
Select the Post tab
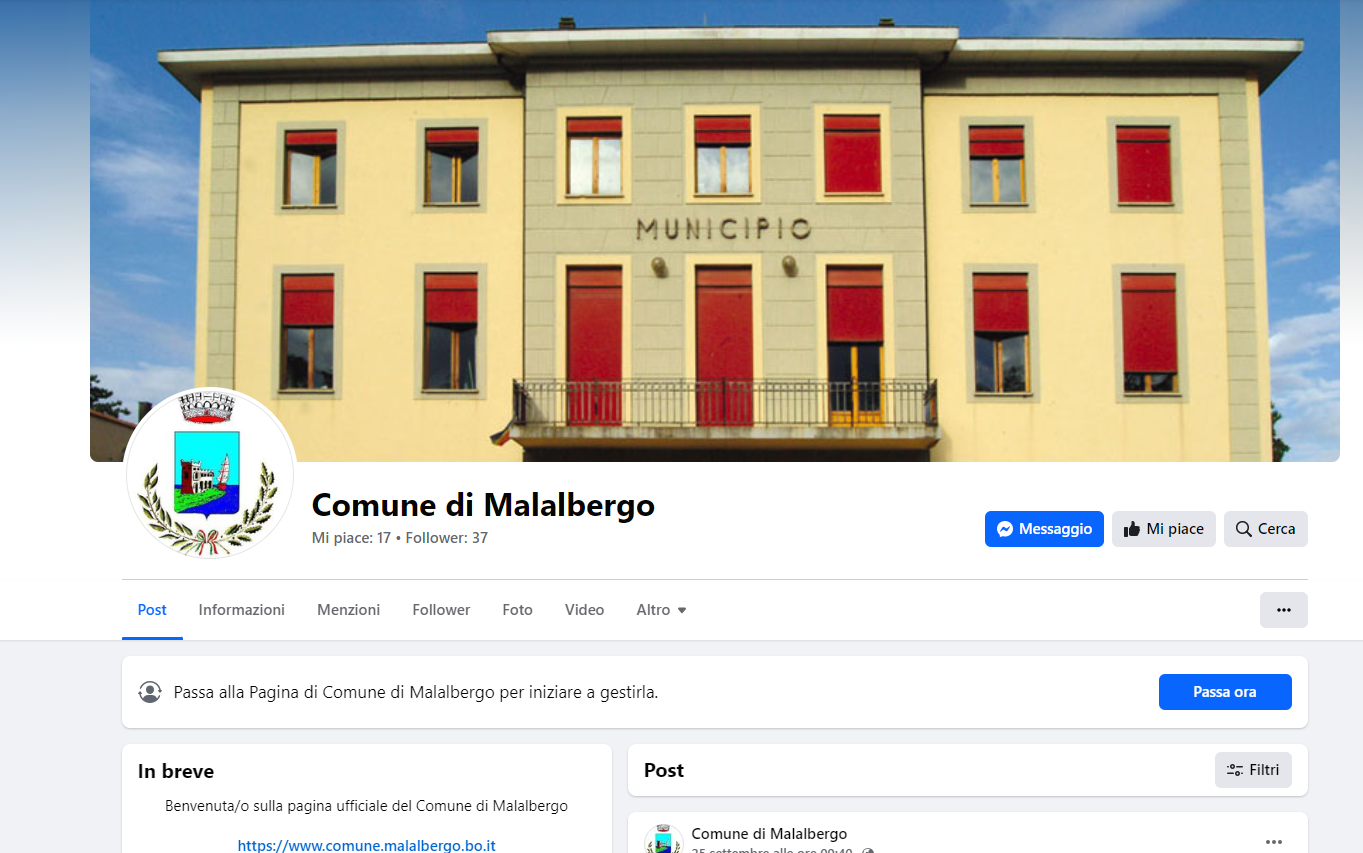[x=152, y=610]
